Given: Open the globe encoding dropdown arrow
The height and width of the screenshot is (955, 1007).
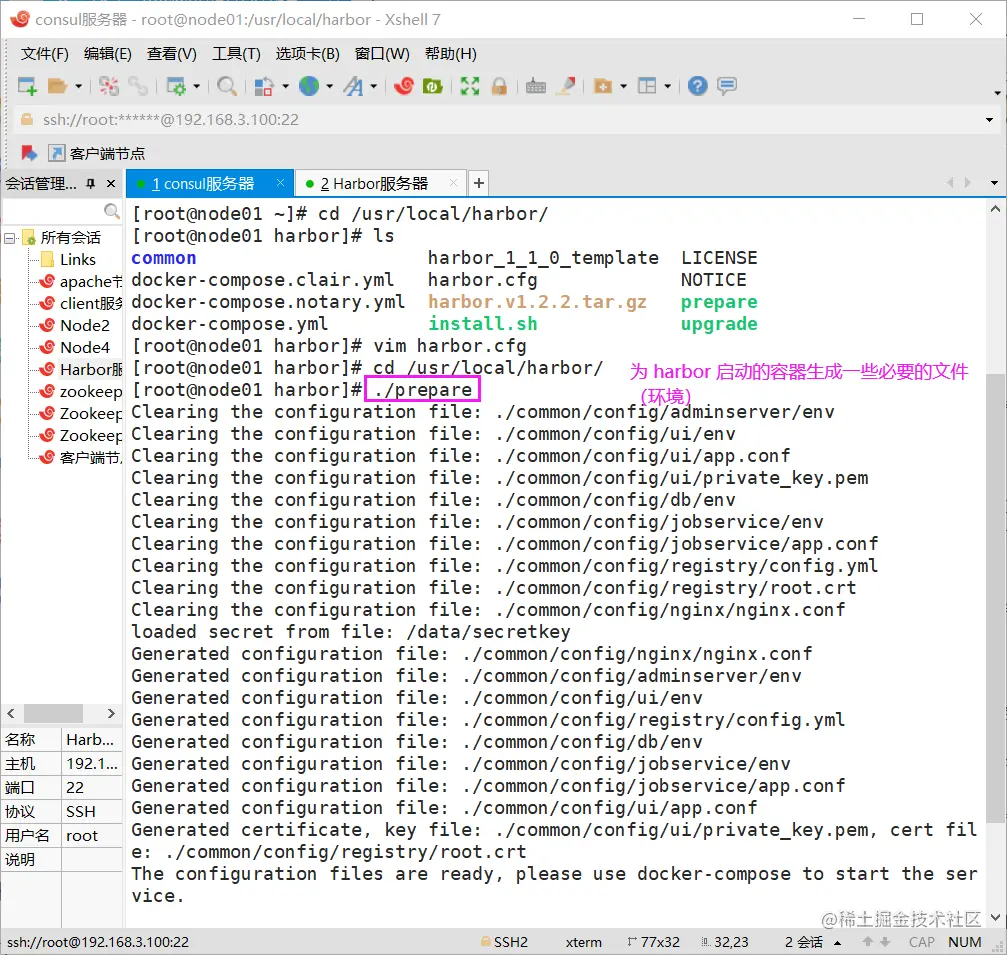Looking at the screenshot, I should [x=329, y=85].
